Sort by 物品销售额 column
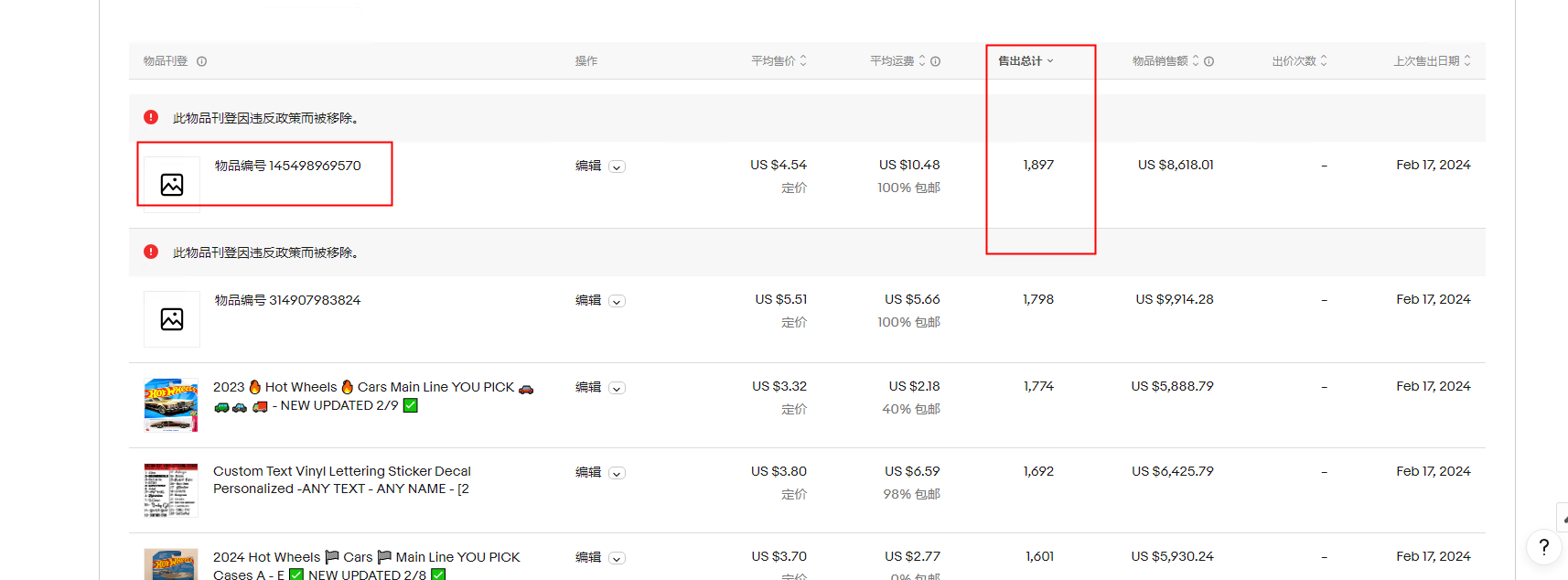 click(x=1165, y=60)
